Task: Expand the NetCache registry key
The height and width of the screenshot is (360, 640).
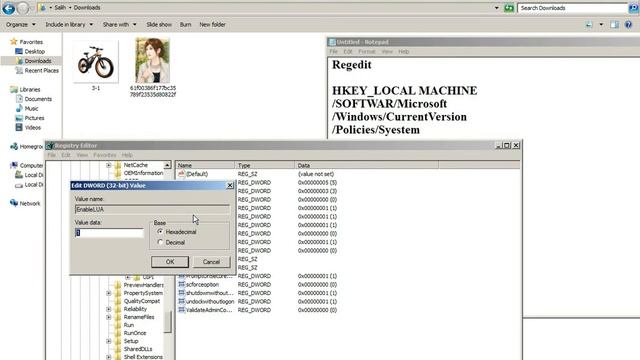Action: click(x=109, y=165)
